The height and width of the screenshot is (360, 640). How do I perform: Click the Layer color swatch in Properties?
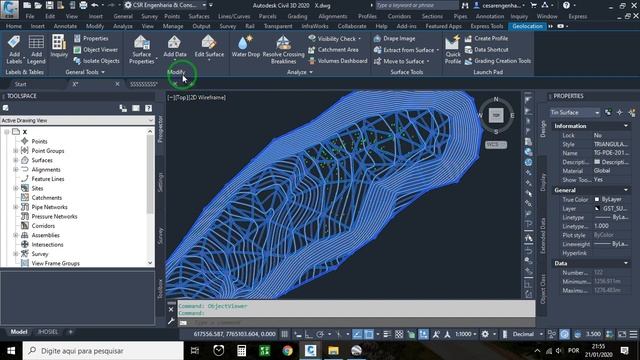tap(597, 208)
